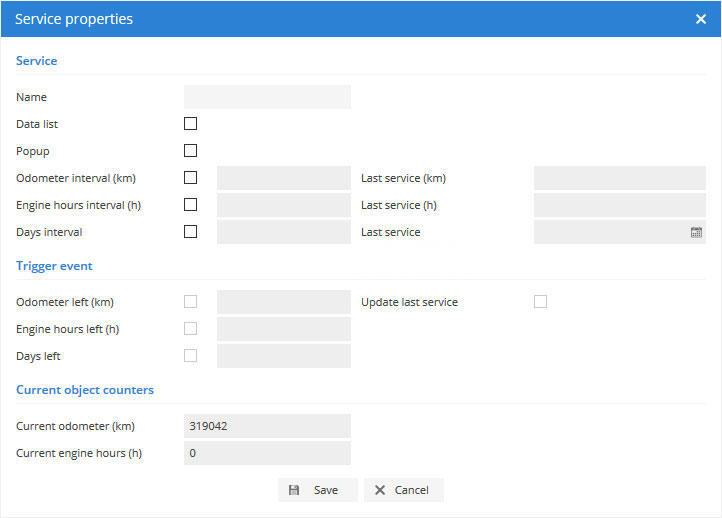Select the Current engine hours (h) field
This screenshot has height=518, width=722.
pyautogui.click(x=267, y=453)
